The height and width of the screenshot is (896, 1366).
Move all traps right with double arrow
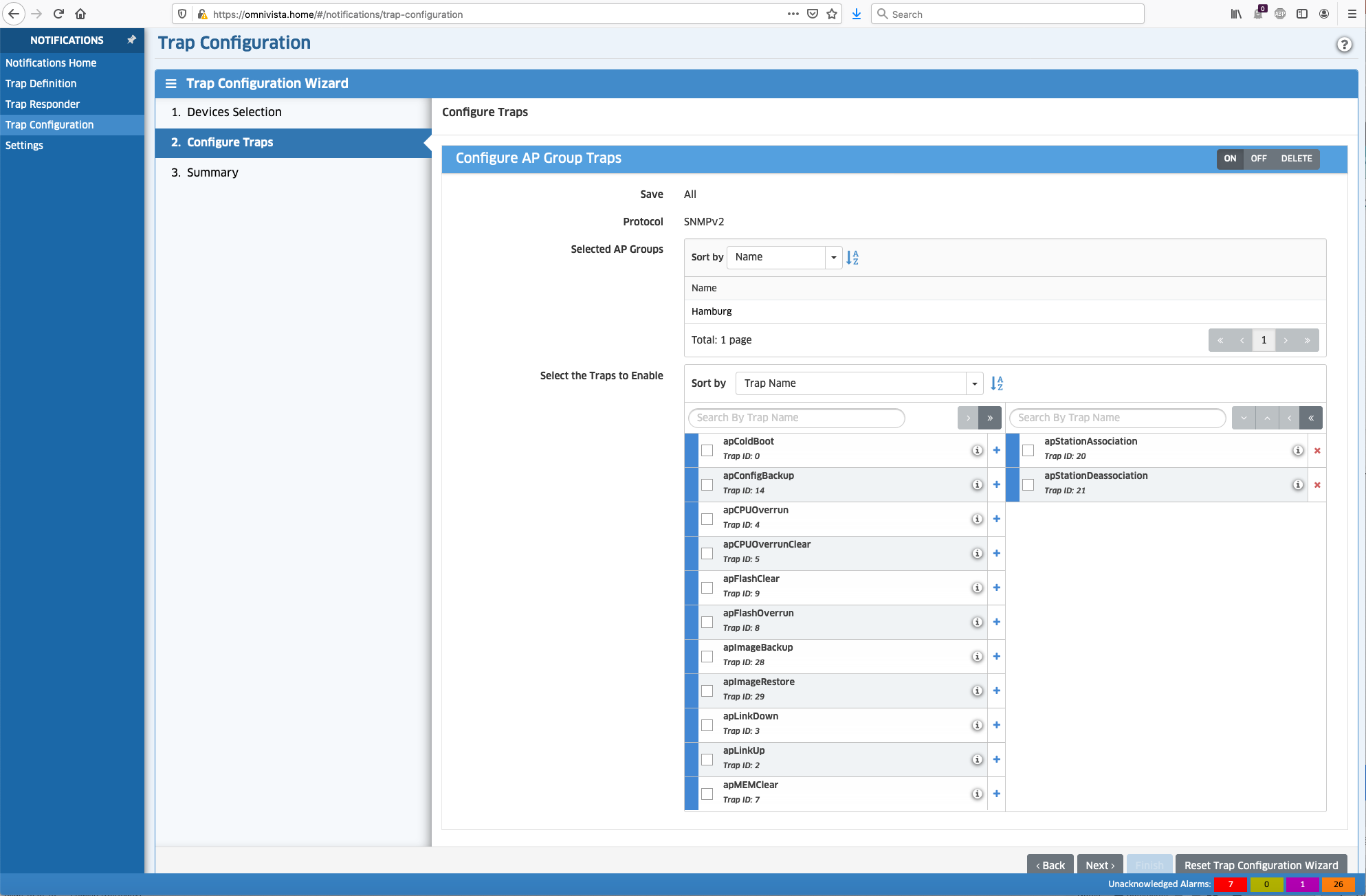tap(990, 418)
